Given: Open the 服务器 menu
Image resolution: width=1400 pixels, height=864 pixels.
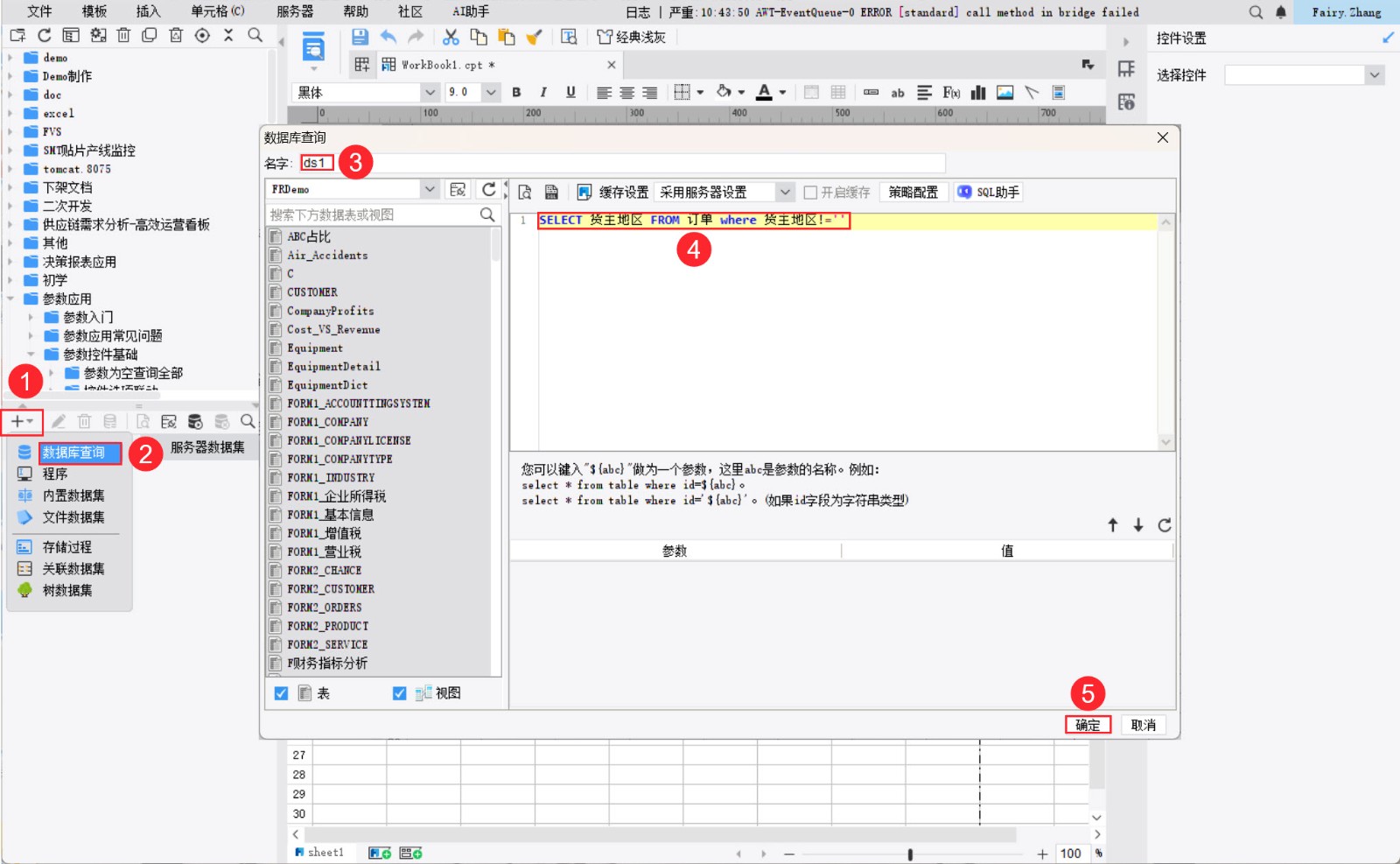Looking at the screenshot, I should [295, 11].
